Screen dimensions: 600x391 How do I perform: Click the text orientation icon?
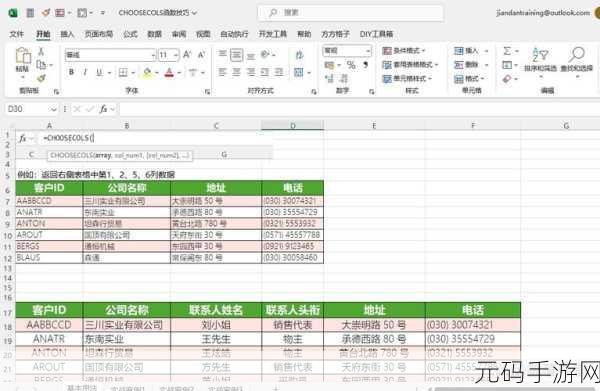(x=266, y=55)
